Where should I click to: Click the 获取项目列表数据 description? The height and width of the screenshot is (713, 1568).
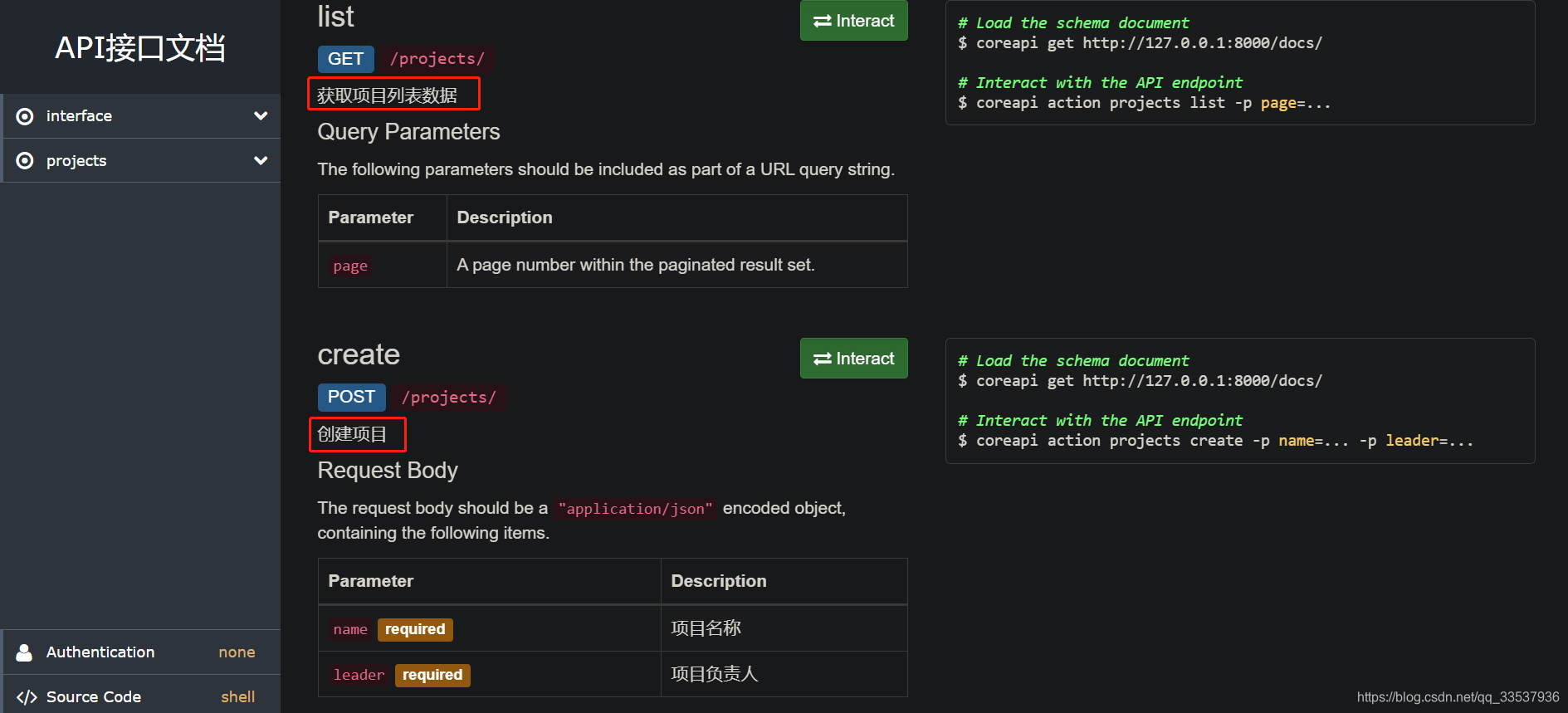388,95
